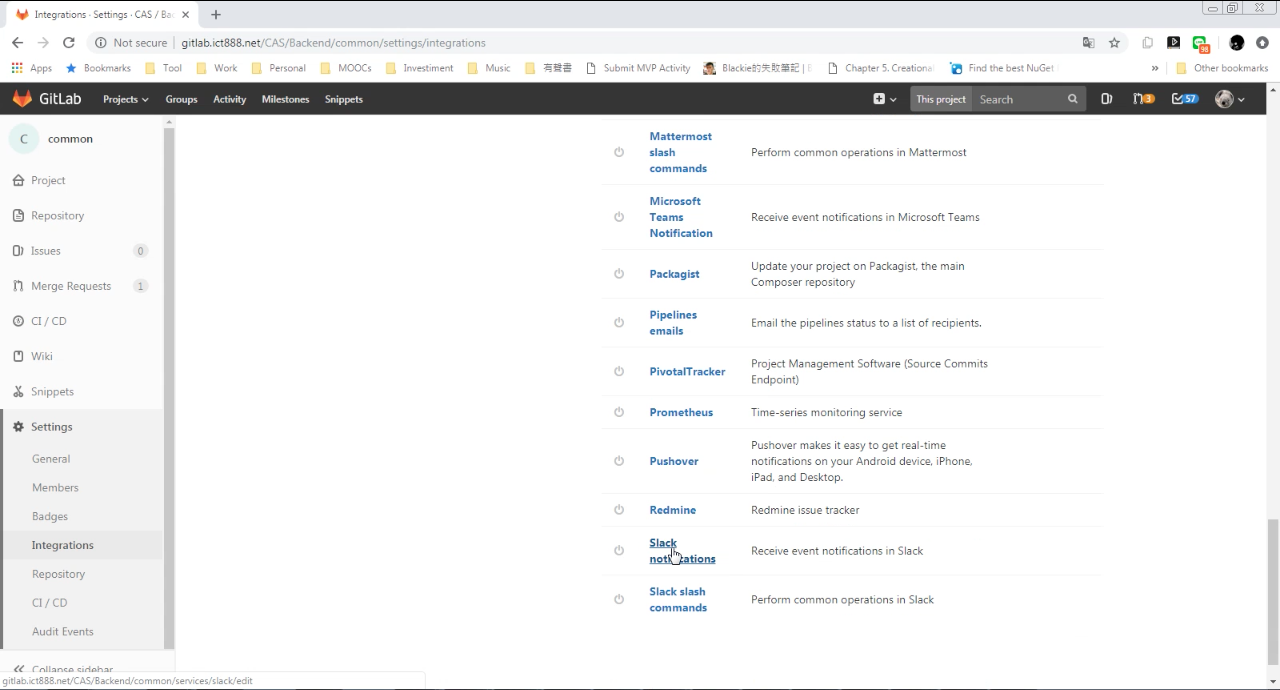This screenshot has height=690, width=1280.
Task: Click the Settings gear in sidebar
Action: point(18,427)
